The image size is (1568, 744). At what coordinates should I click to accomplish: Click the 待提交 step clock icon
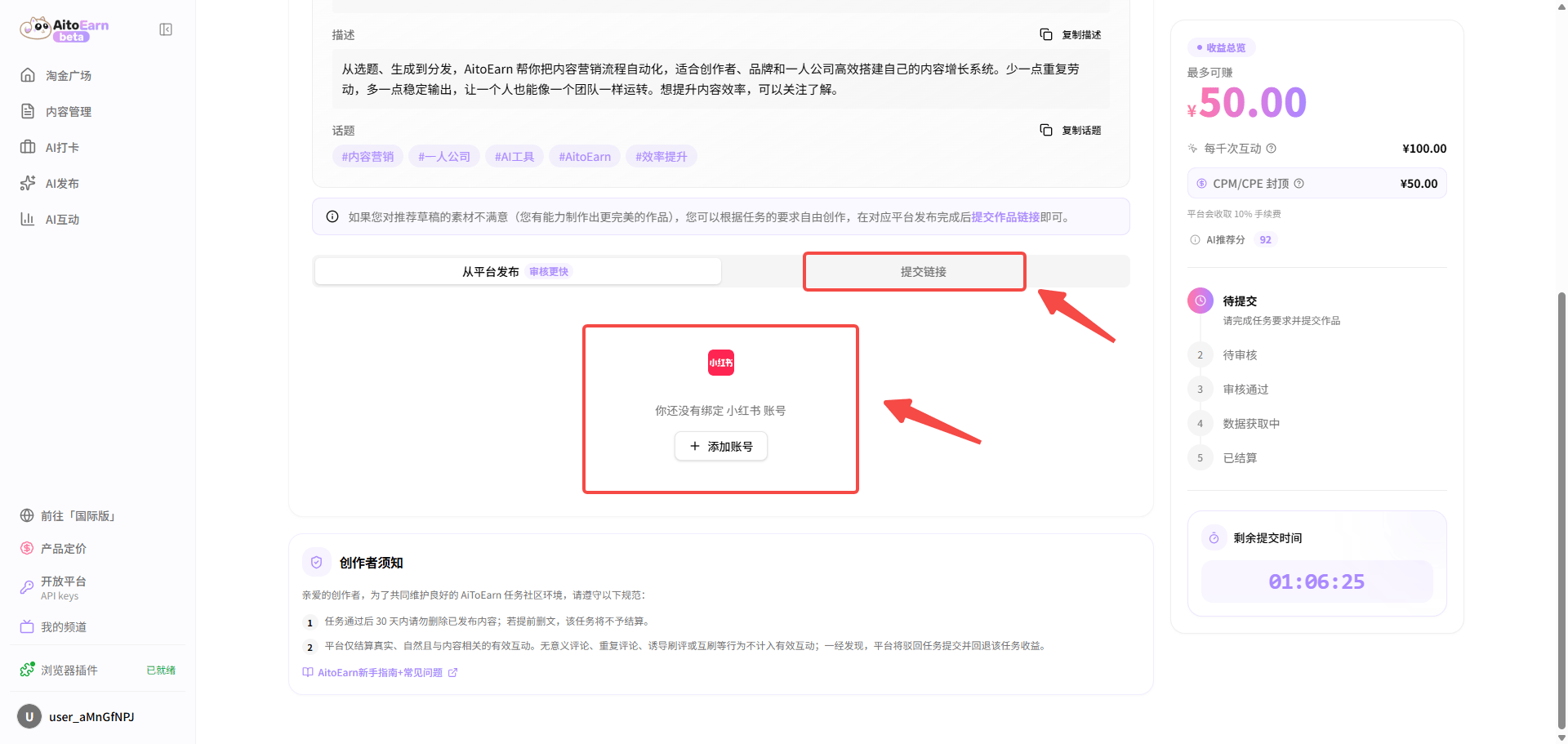click(1200, 301)
